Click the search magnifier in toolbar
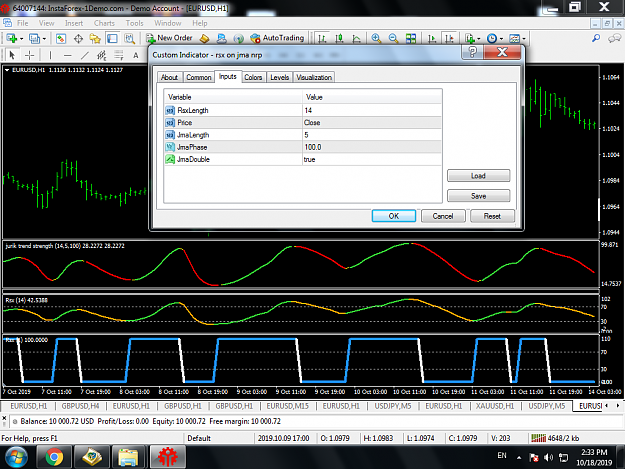 coord(596,38)
